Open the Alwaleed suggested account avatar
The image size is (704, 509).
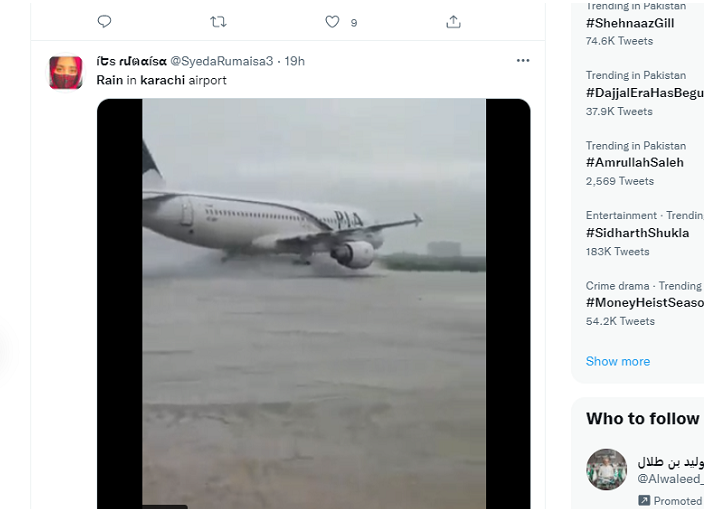(606, 469)
